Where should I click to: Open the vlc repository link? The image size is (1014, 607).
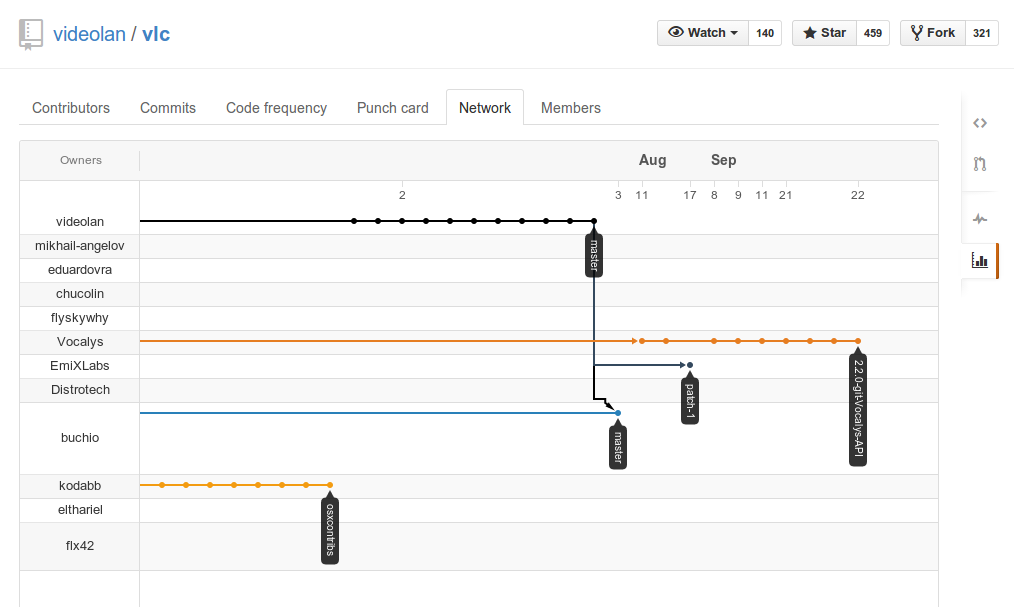tap(156, 34)
